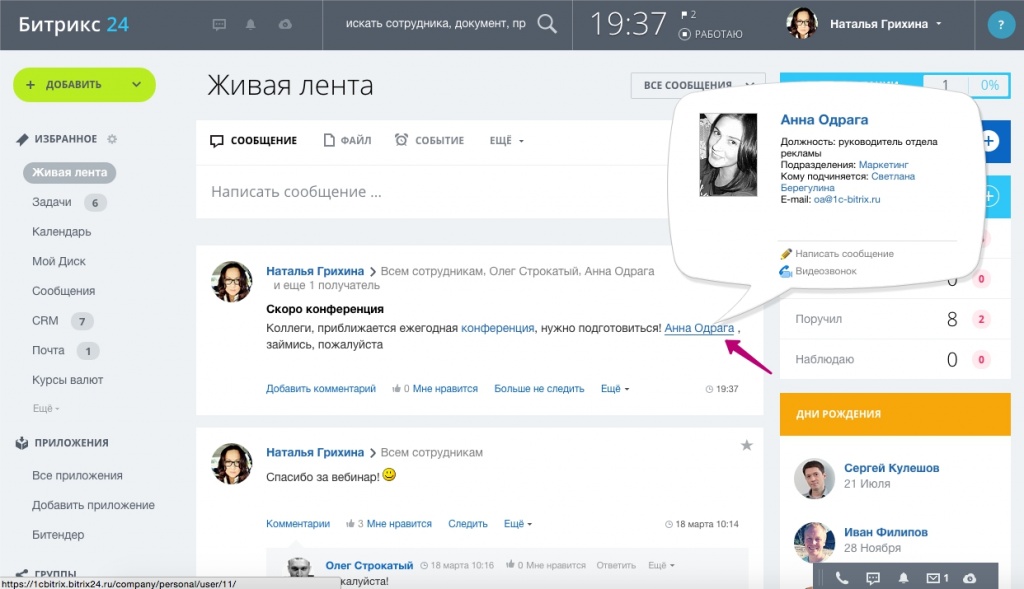This screenshot has width=1024, height=589.
Task: Open Комментарии on webinar post
Action: coord(298,524)
